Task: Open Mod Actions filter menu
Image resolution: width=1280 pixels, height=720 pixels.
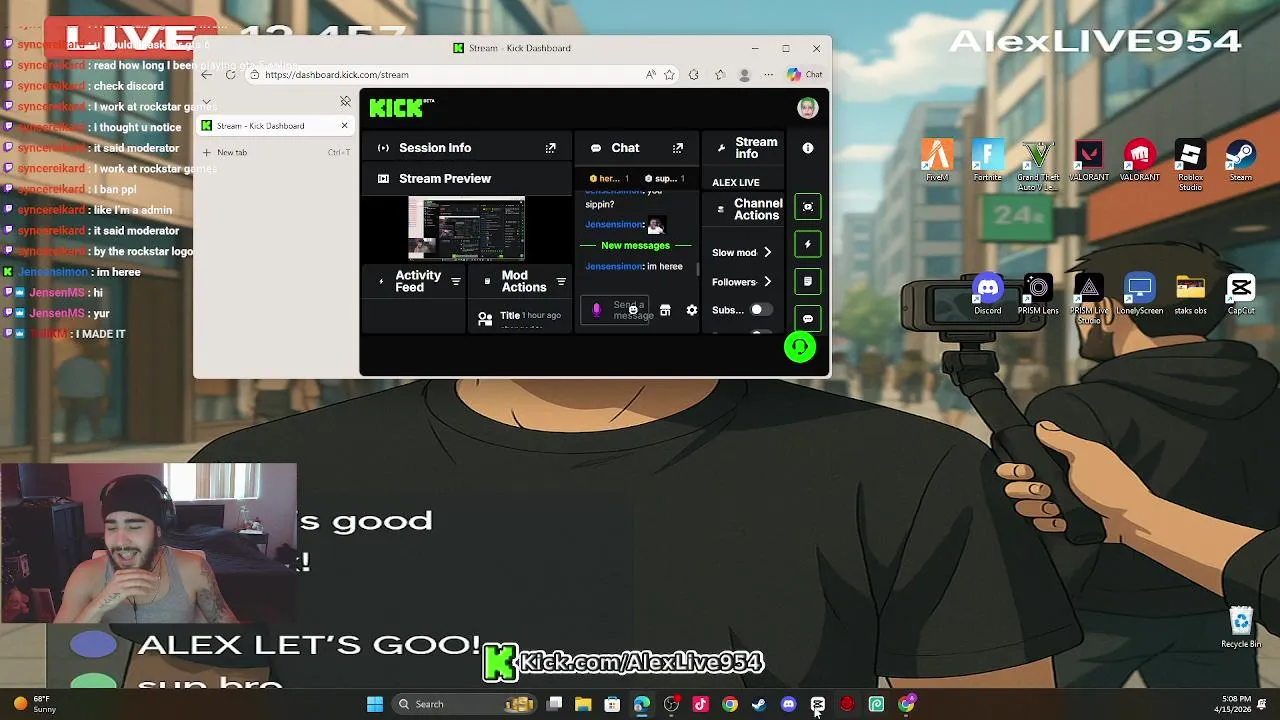Action: tap(561, 282)
